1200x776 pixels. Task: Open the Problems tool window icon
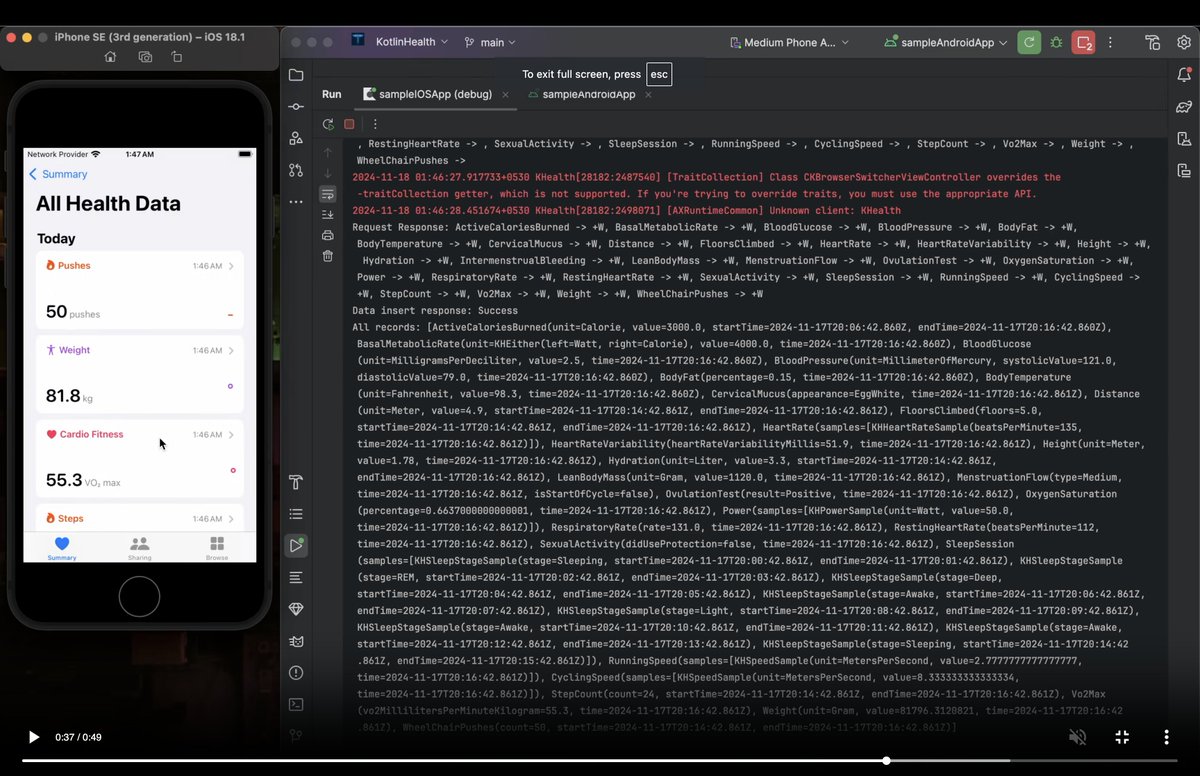pyautogui.click(x=296, y=672)
